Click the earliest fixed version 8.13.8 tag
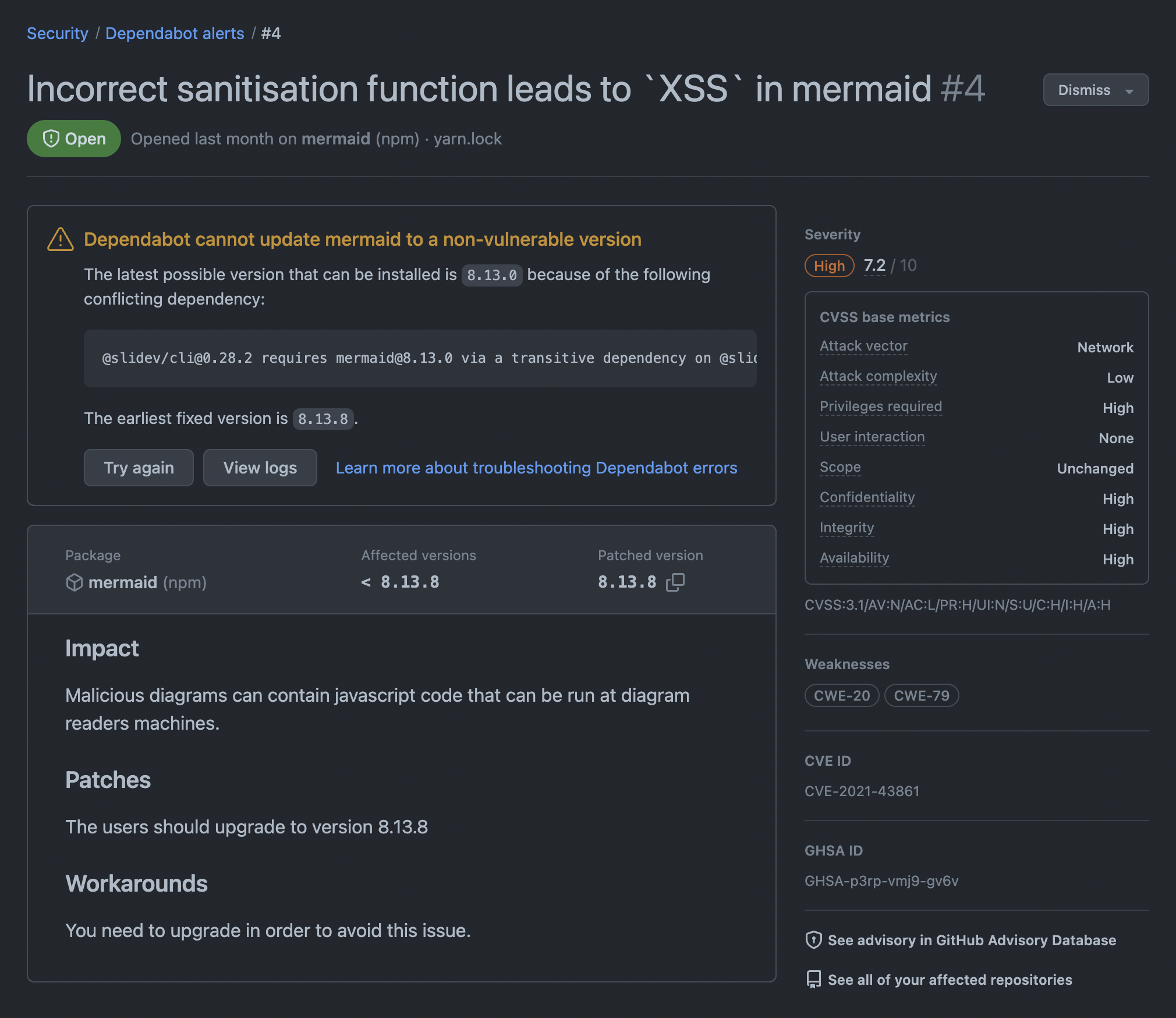Screen dimensions: 1176x1018 [x=323, y=419]
